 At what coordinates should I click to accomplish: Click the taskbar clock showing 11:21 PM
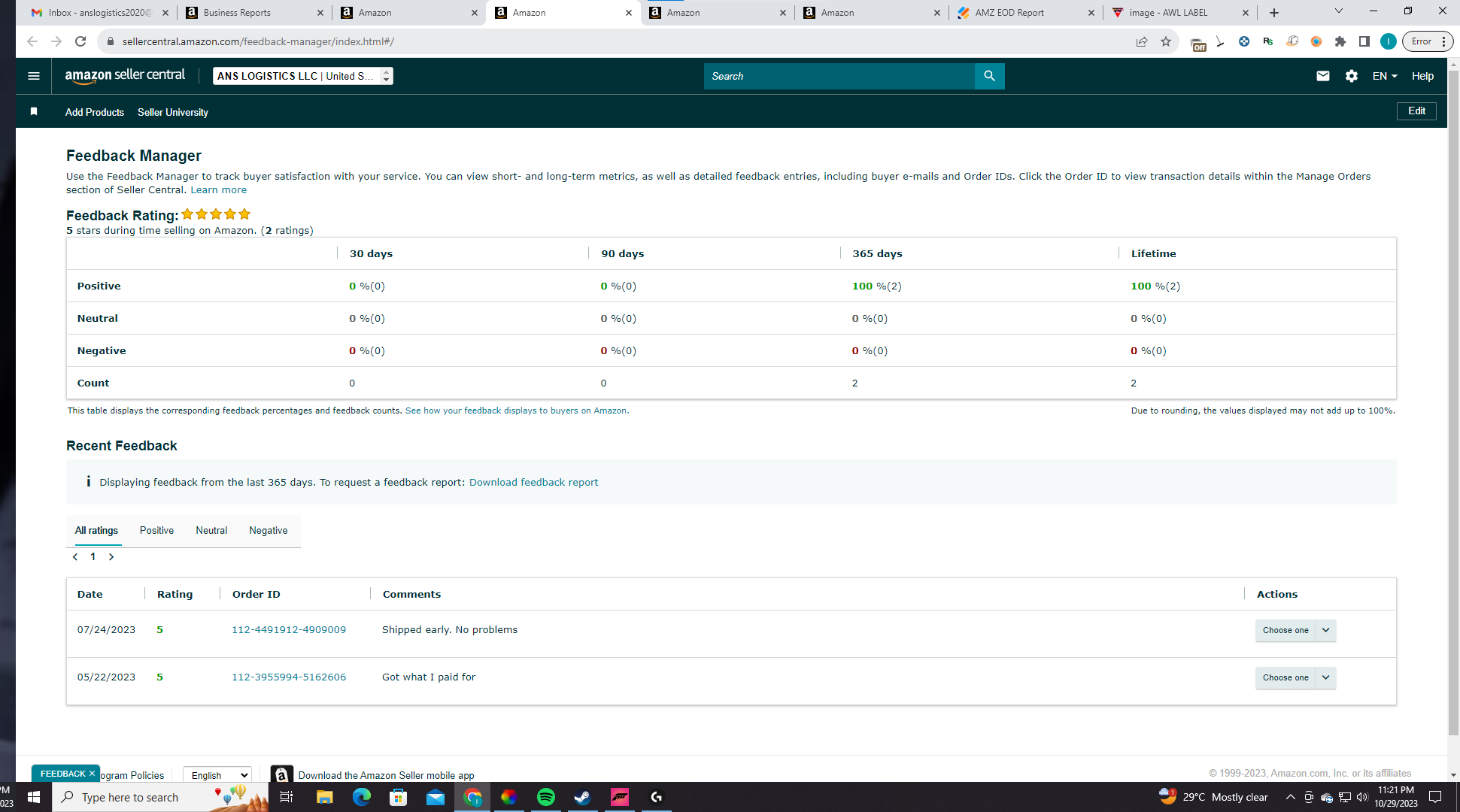point(1396,797)
